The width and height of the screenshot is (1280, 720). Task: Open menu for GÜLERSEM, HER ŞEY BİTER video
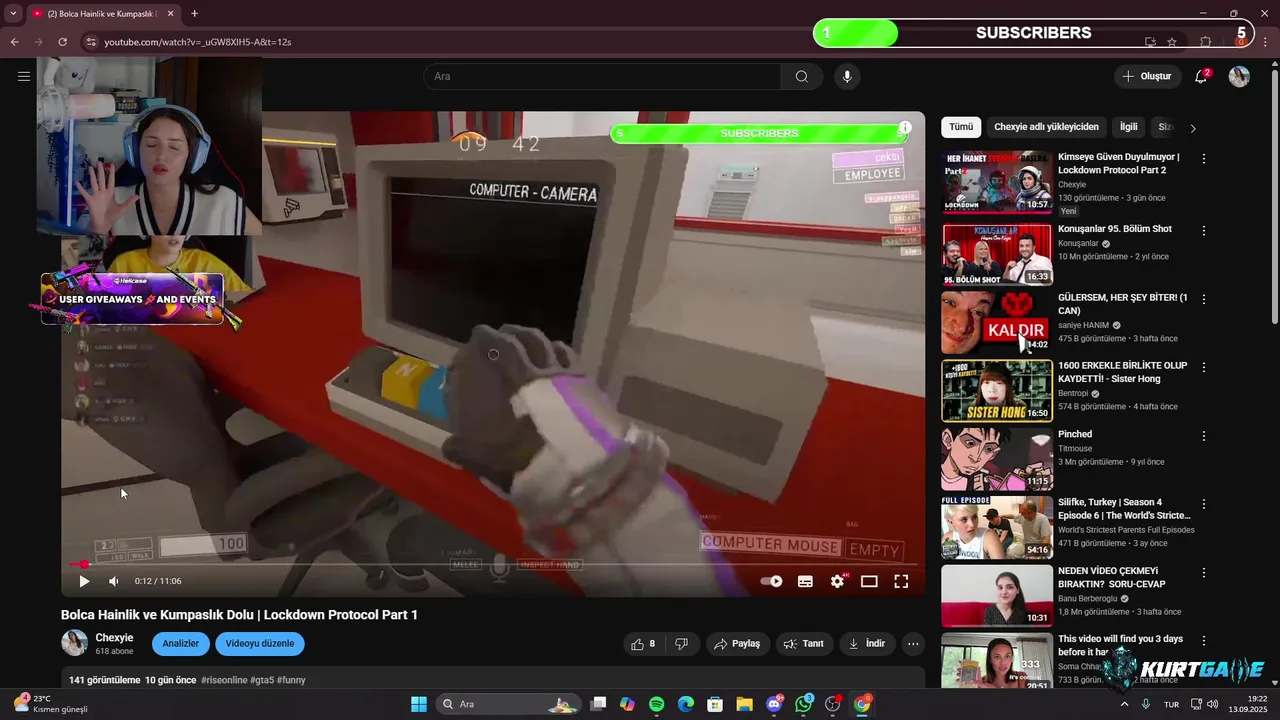pos(1204,299)
